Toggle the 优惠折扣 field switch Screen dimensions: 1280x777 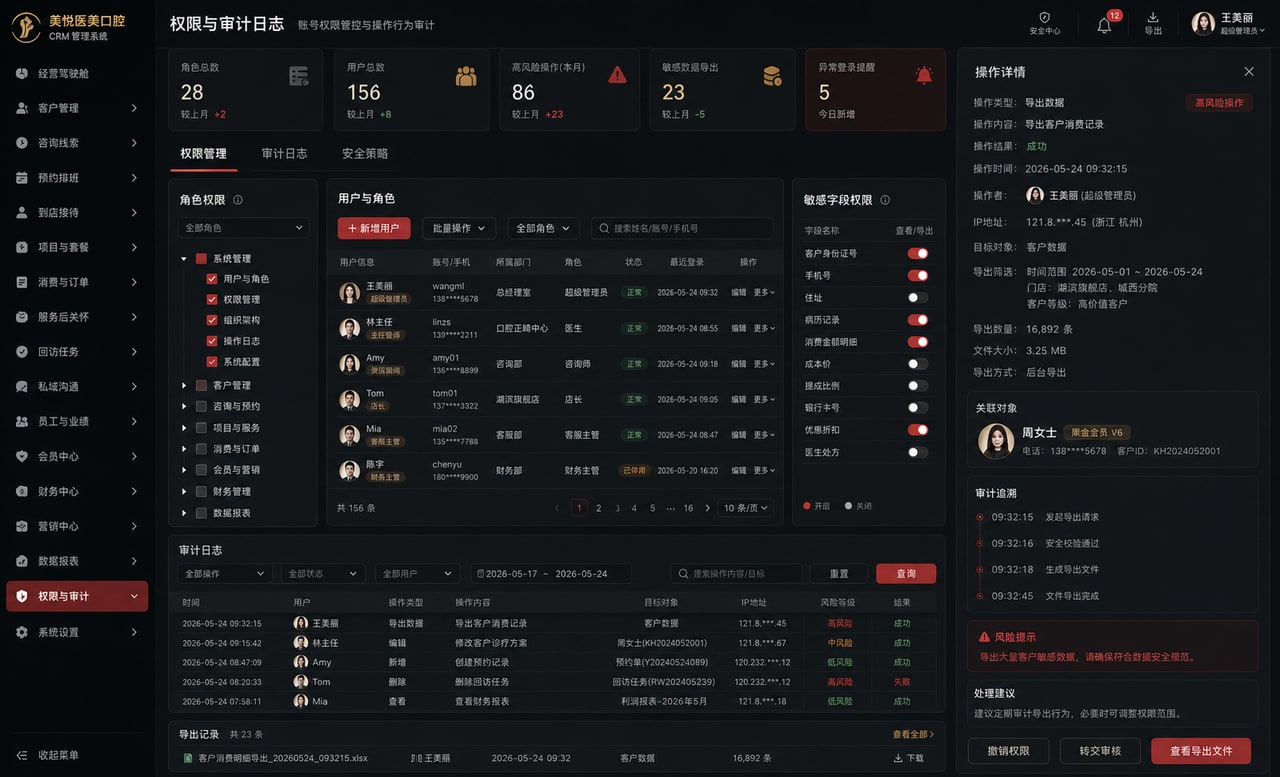click(x=917, y=430)
